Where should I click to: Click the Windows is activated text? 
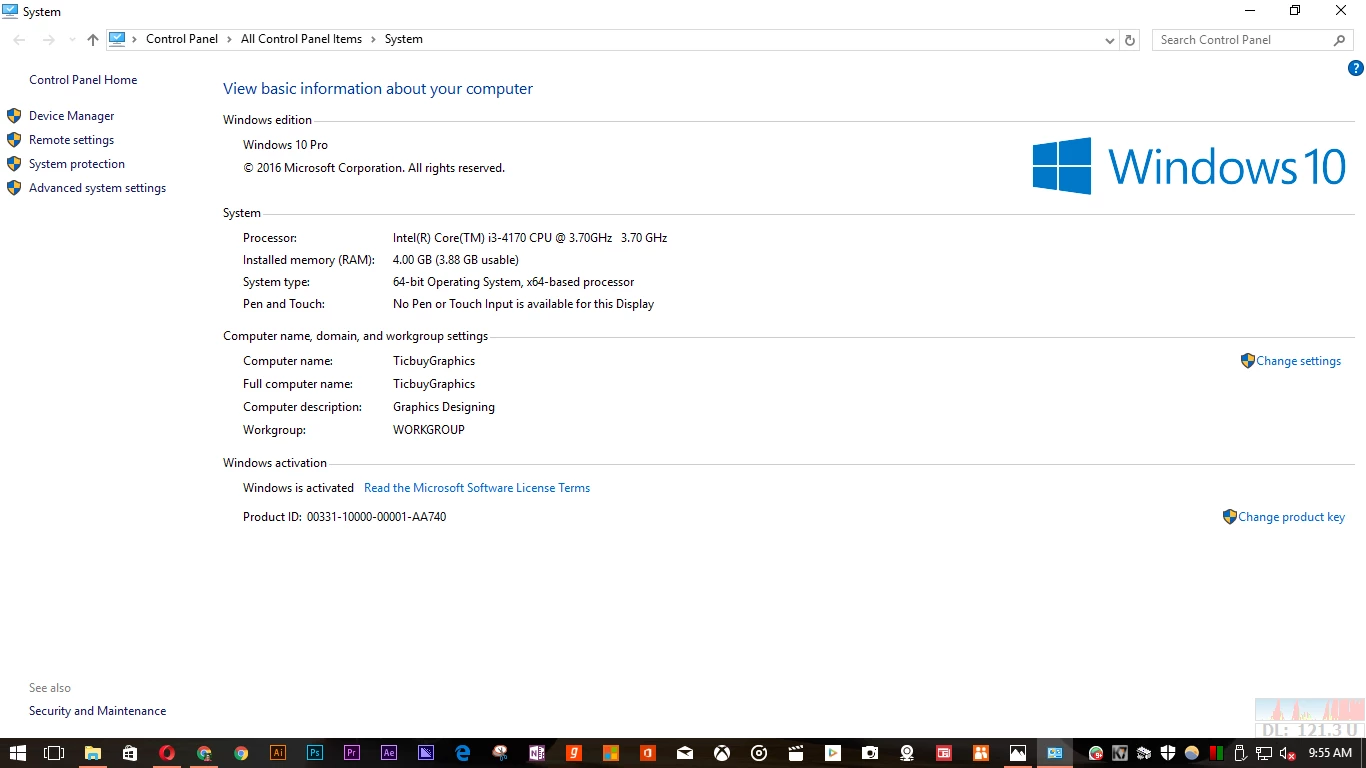tap(298, 488)
